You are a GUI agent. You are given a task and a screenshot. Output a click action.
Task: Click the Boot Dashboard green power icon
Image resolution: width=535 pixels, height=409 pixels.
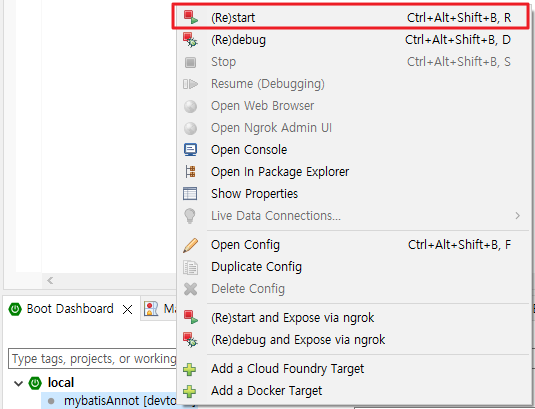(x=15, y=309)
